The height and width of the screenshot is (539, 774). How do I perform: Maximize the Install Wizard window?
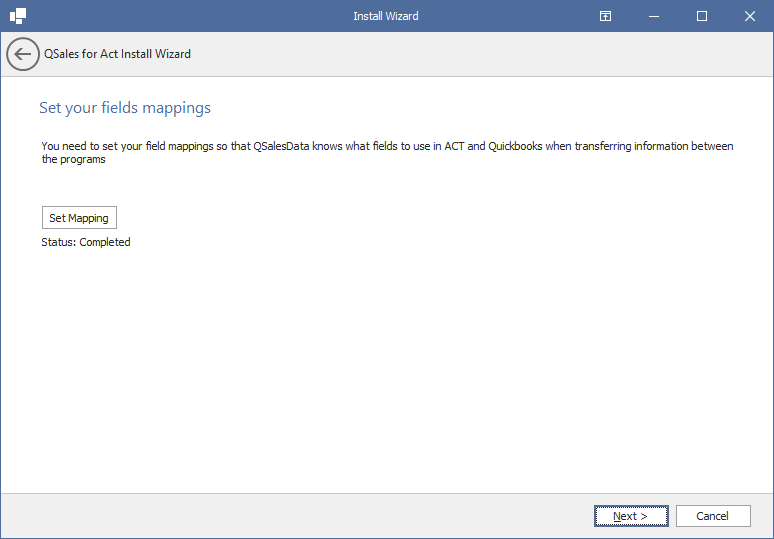point(701,16)
